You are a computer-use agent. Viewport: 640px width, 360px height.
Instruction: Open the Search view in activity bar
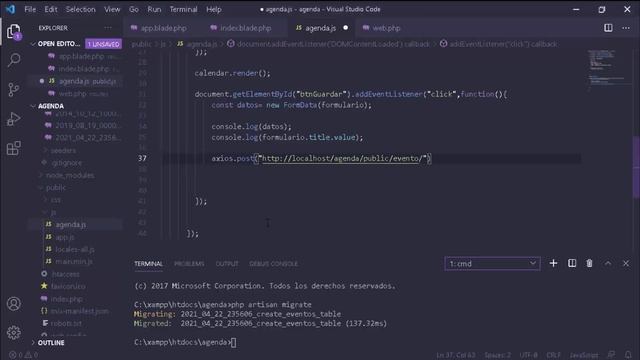(x=13, y=60)
